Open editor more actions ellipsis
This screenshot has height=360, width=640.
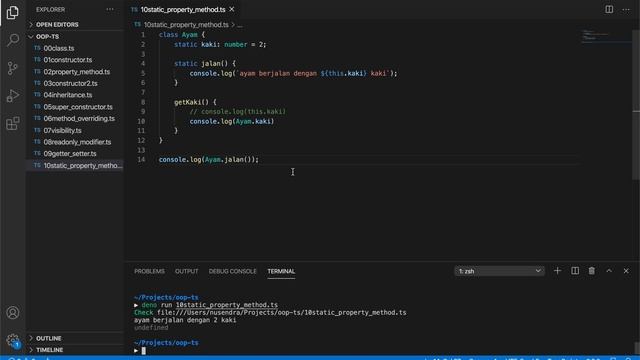[x=626, y=9]
